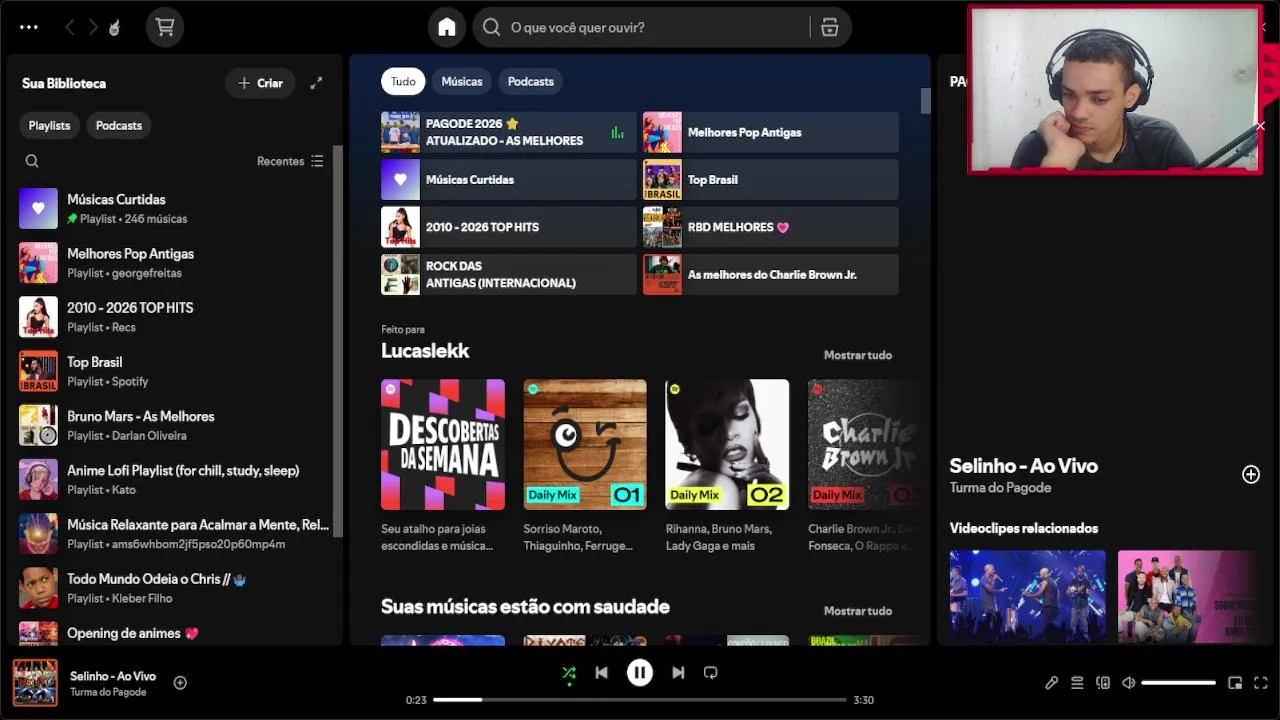This screenshot has height=720, width=1280.
Task: Click Mostrar tudo for Suas músicas section
Action: [858, 611]
